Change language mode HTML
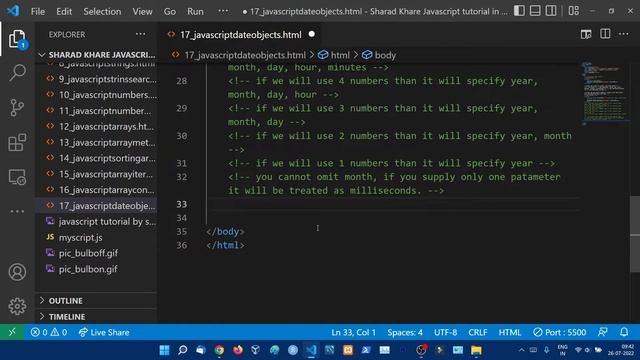640x360 pixels. coord(509,332)
